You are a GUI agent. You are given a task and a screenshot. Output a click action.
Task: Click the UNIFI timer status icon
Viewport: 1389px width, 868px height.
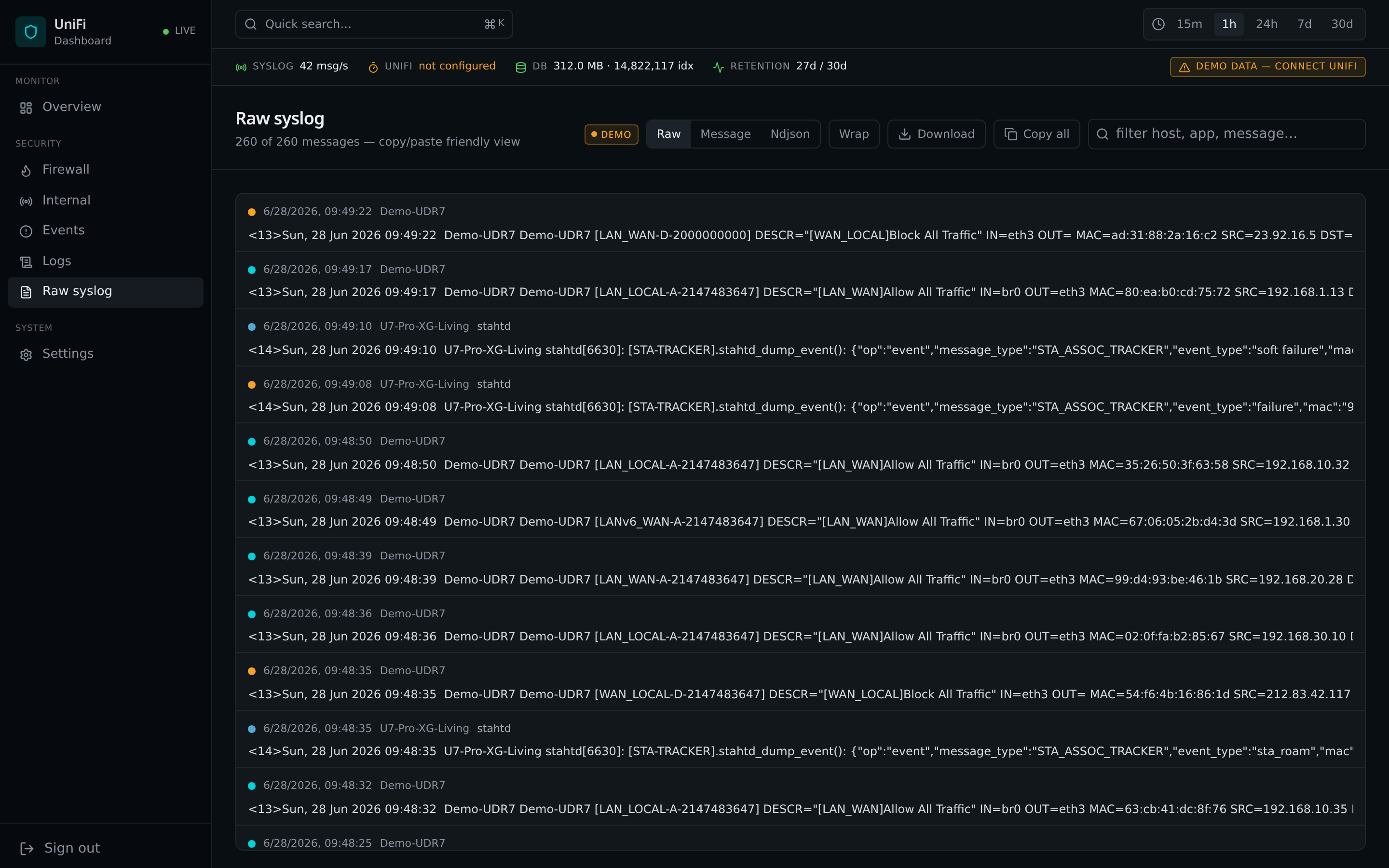[x=373, y=67]
